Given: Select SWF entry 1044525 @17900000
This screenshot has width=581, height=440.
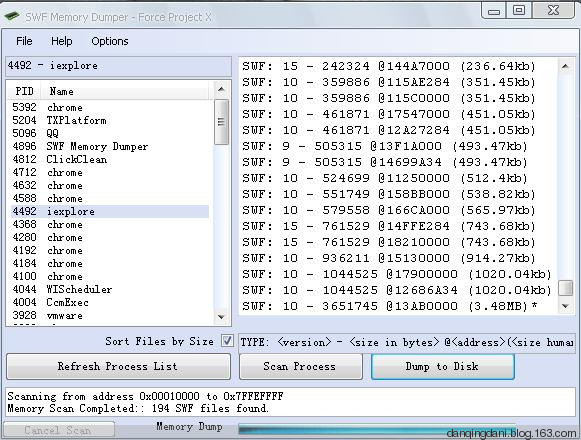Looking at the screenshot, I should click(x=397, y=274).
